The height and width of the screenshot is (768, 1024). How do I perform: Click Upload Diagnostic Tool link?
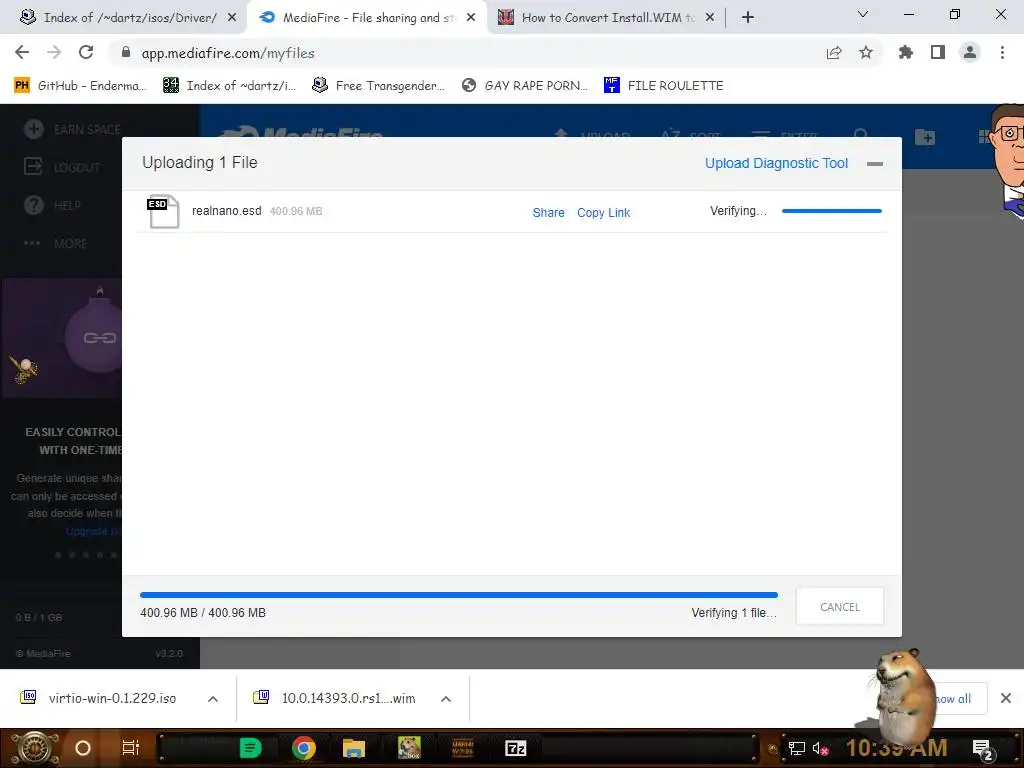(776, 163)
